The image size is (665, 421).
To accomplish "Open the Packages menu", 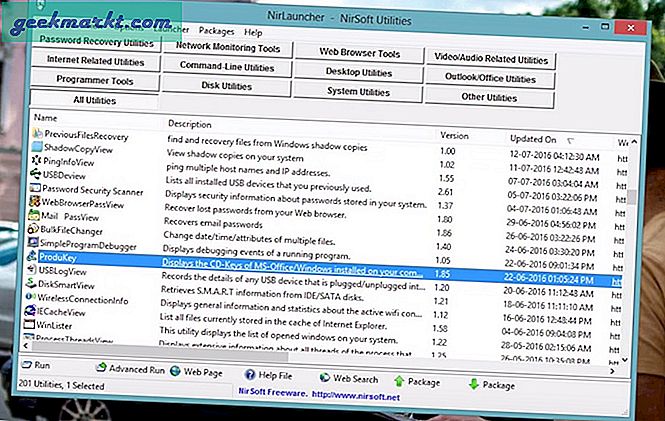I will (x=216, y=31).
